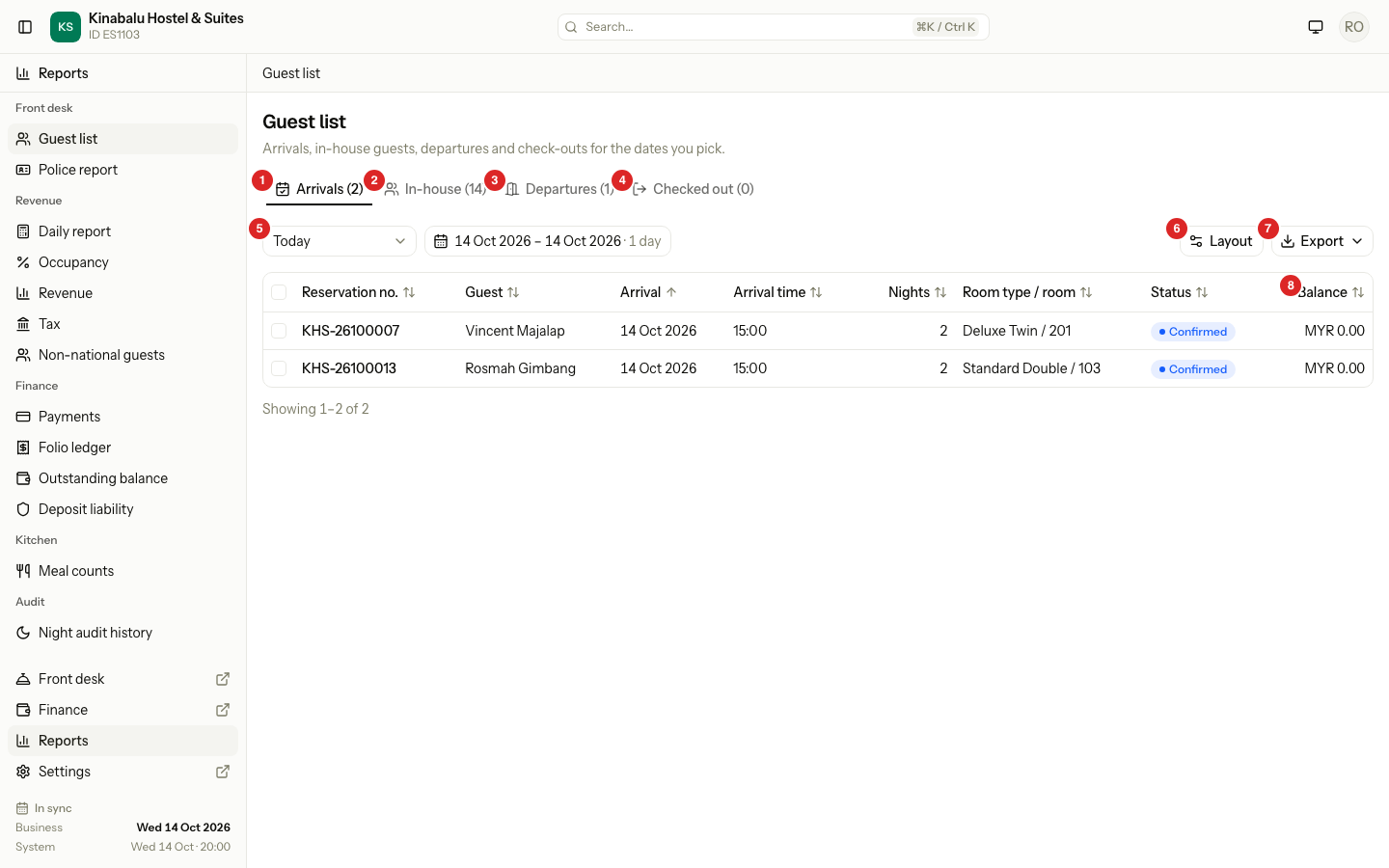1389x868 pixels.
Task: Toggle the sidebar panel icon
Action: coord(25,27)
